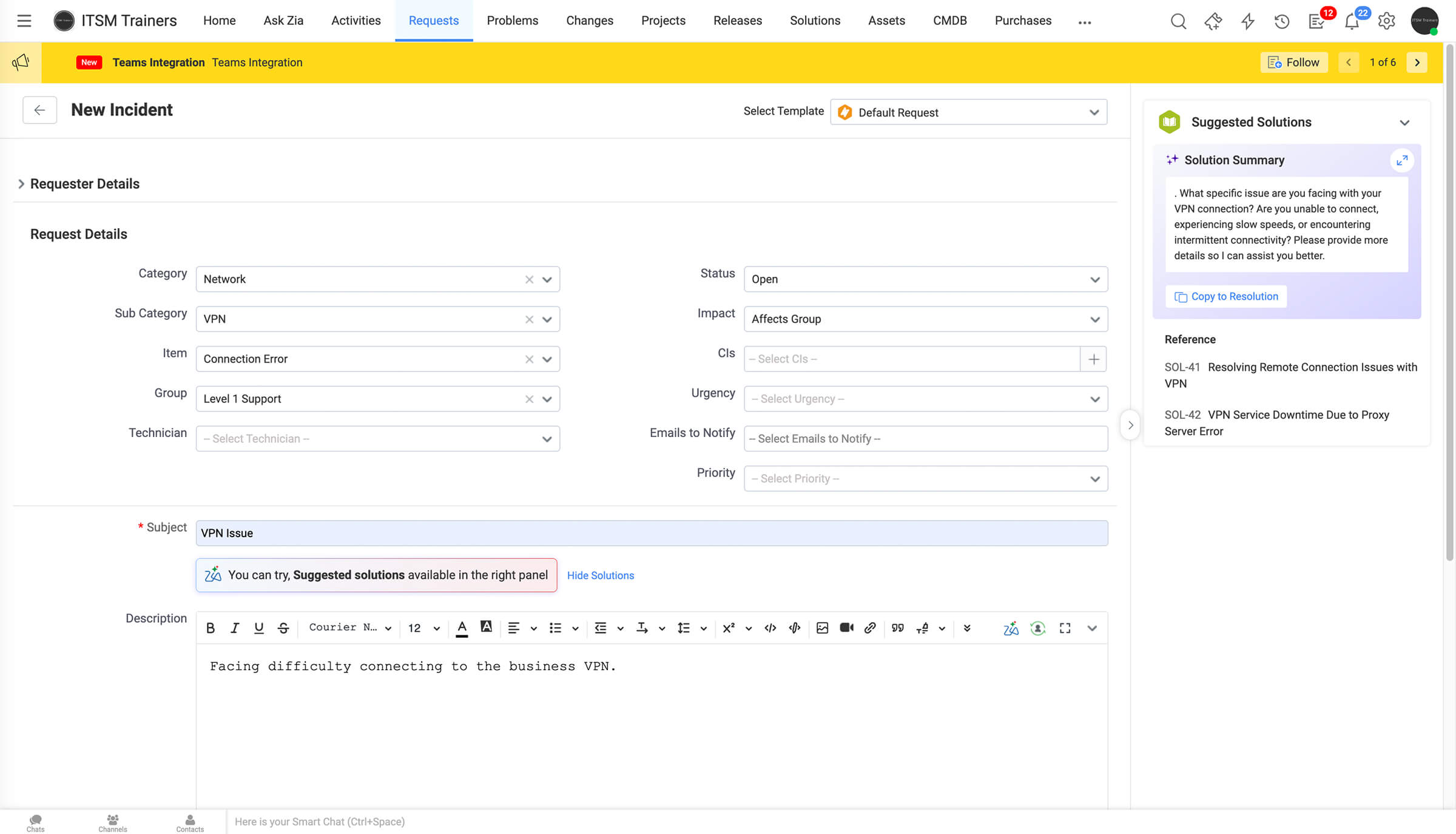Toggle strikethrough formatting in the description
Screen dimensions: 1456x834
tap(283, 628)
